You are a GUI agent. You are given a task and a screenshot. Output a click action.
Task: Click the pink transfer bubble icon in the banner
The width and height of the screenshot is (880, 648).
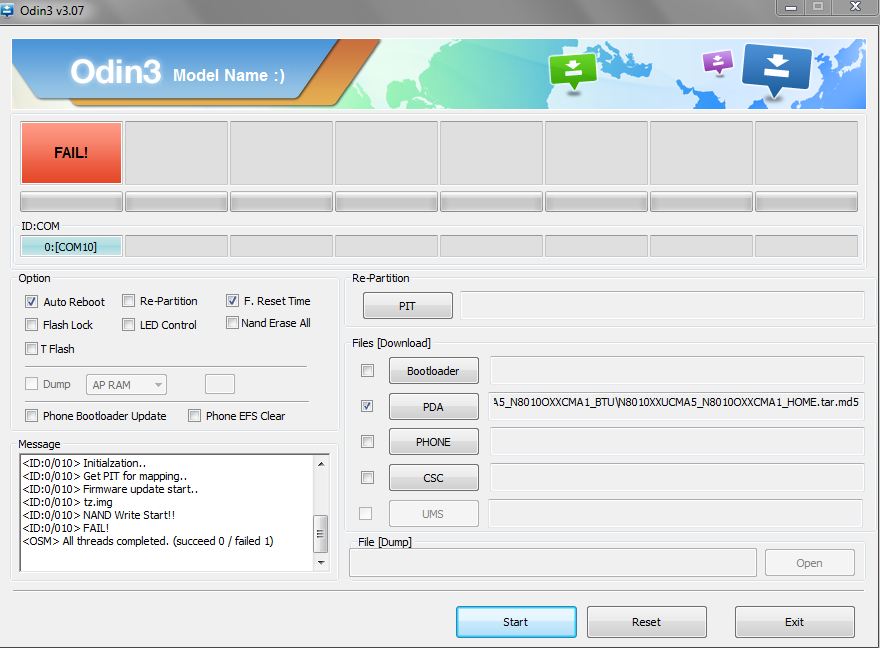pos(717,62)
